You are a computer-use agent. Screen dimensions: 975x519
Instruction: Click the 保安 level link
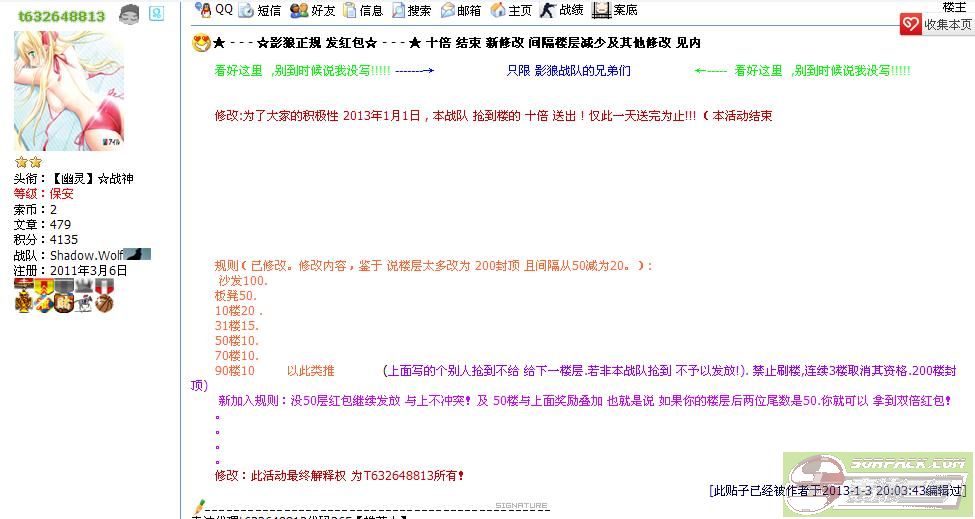61,194
